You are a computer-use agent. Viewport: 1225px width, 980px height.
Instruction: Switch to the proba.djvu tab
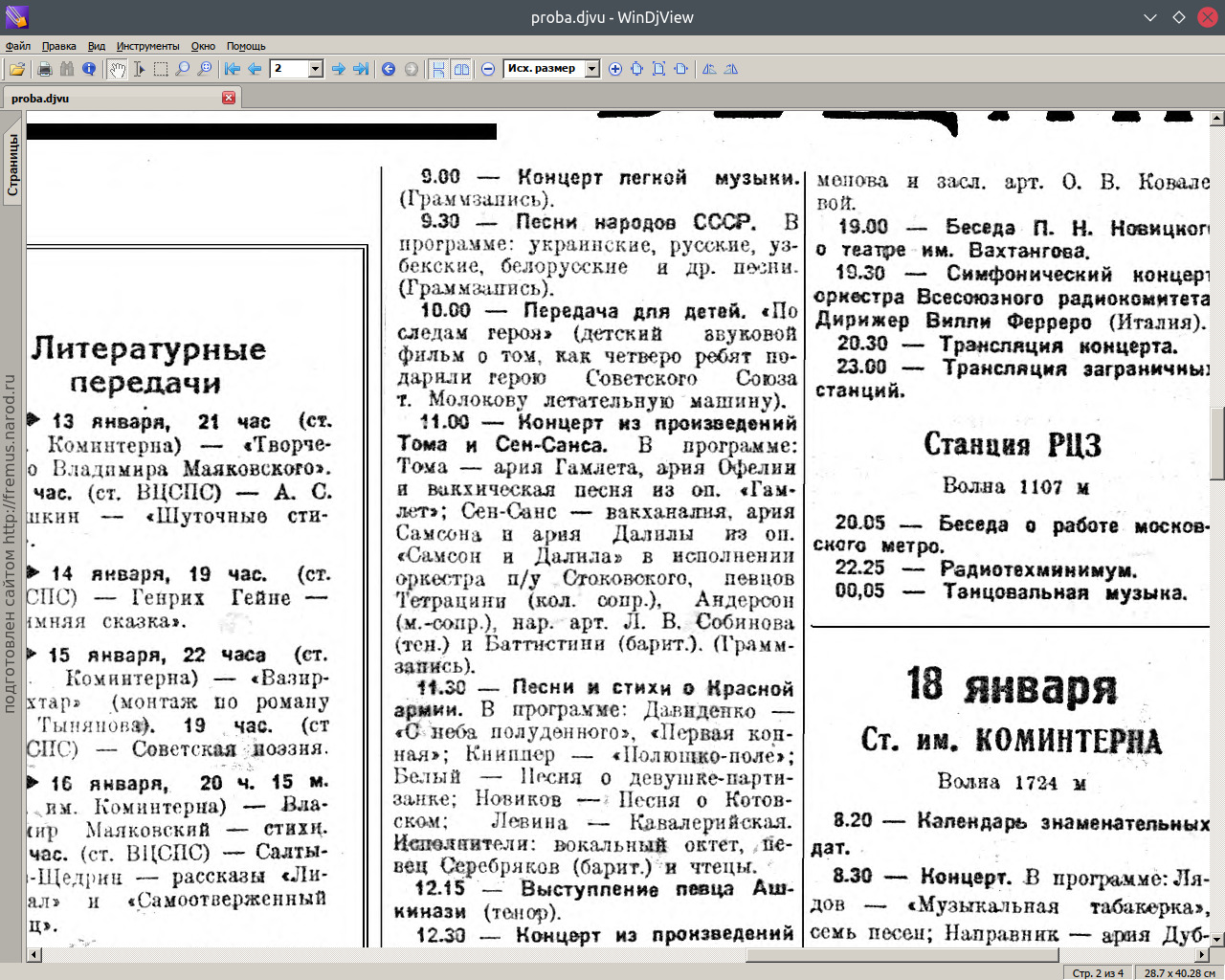click(40, 99)
